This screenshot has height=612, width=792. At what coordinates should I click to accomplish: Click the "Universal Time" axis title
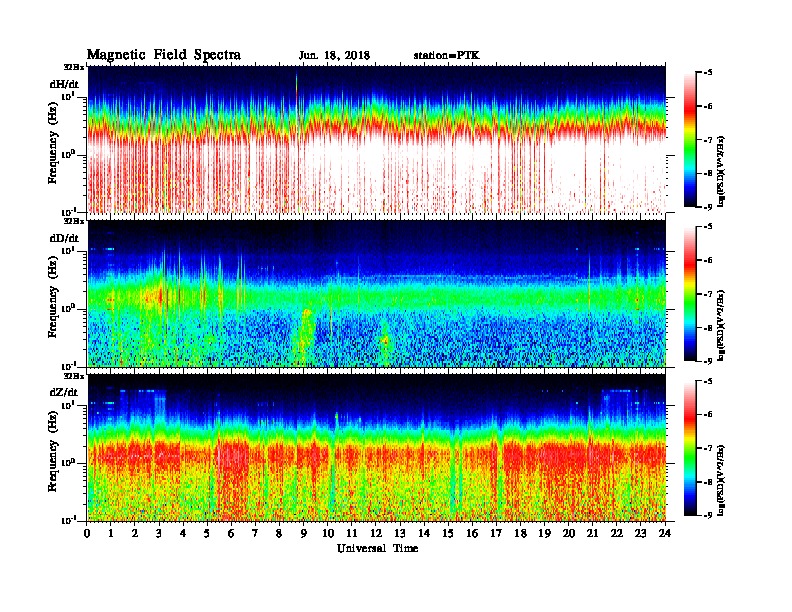[377, 548]
